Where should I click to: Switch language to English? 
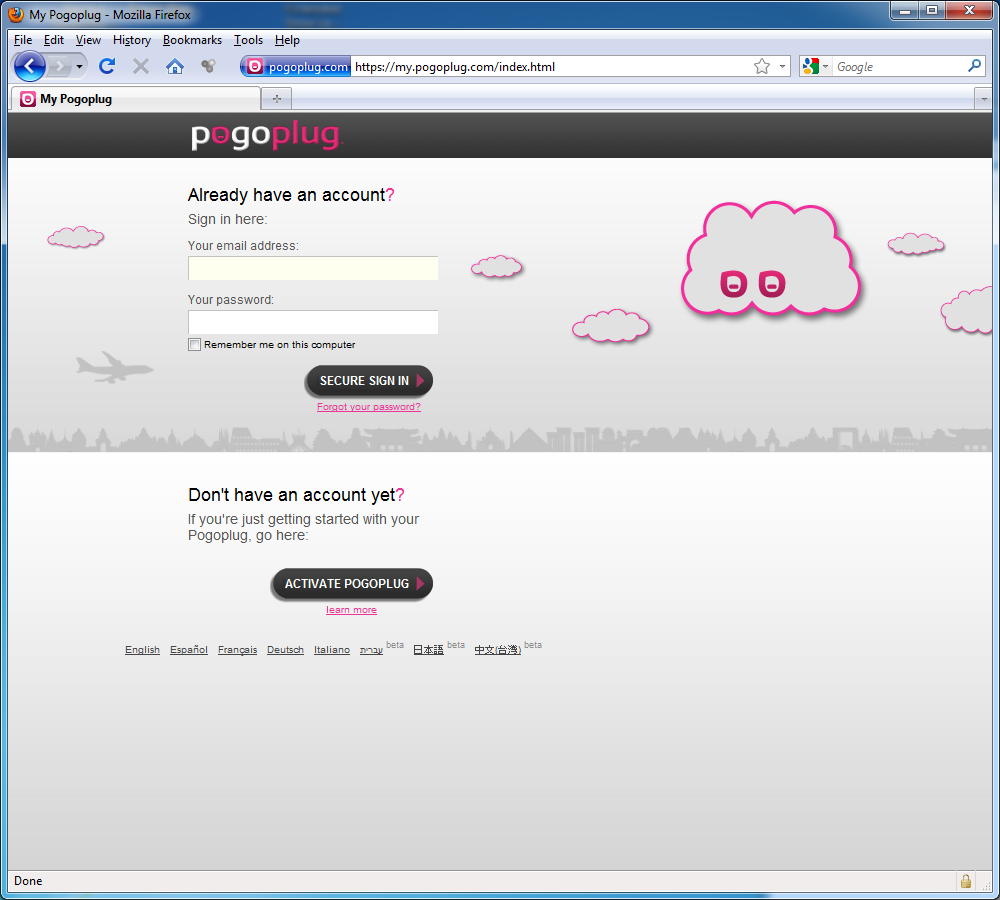[x=142, y=650]
